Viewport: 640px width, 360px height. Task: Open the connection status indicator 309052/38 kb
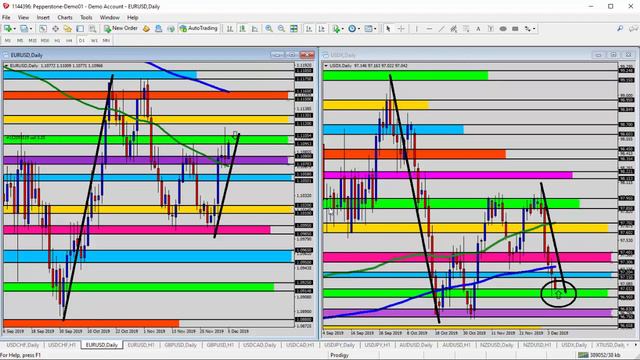point(600,355)
